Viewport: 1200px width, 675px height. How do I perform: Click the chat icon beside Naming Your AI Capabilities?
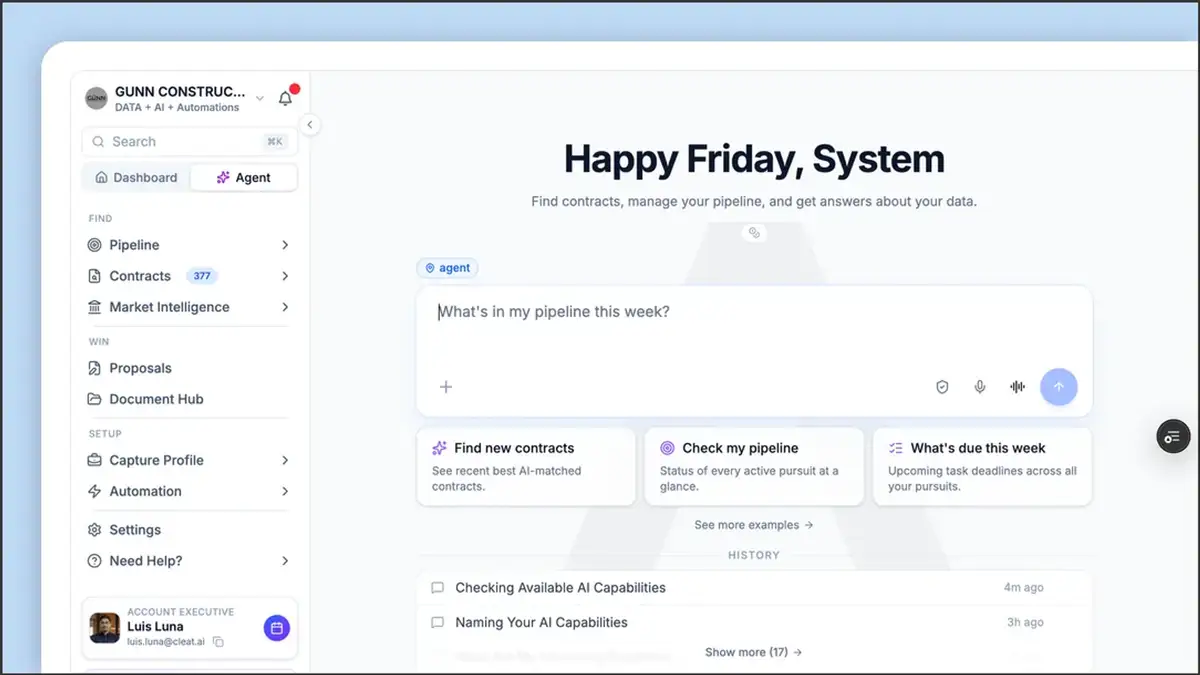tap(437, 622)
